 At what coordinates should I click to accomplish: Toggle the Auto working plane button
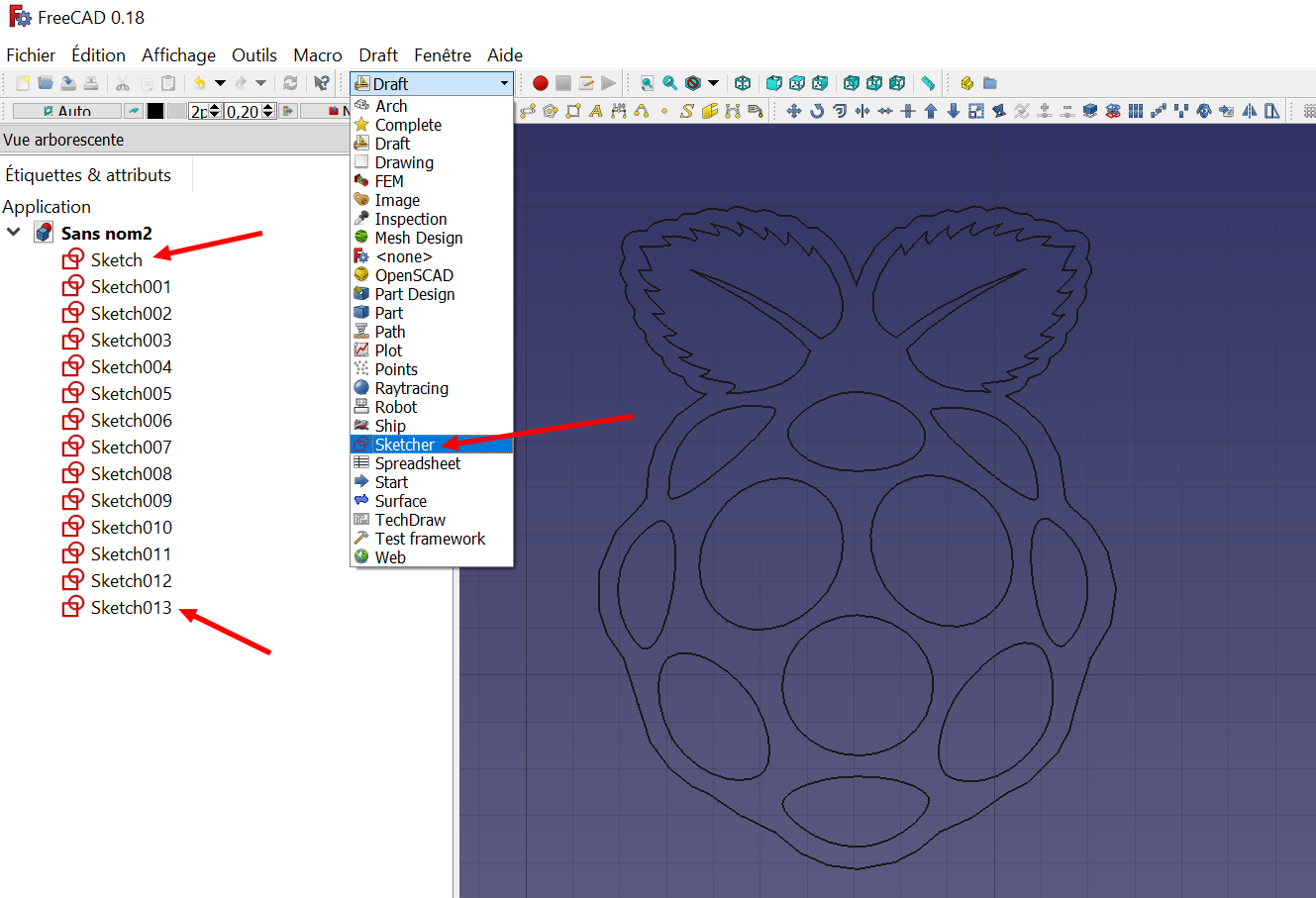coord(67,111)
